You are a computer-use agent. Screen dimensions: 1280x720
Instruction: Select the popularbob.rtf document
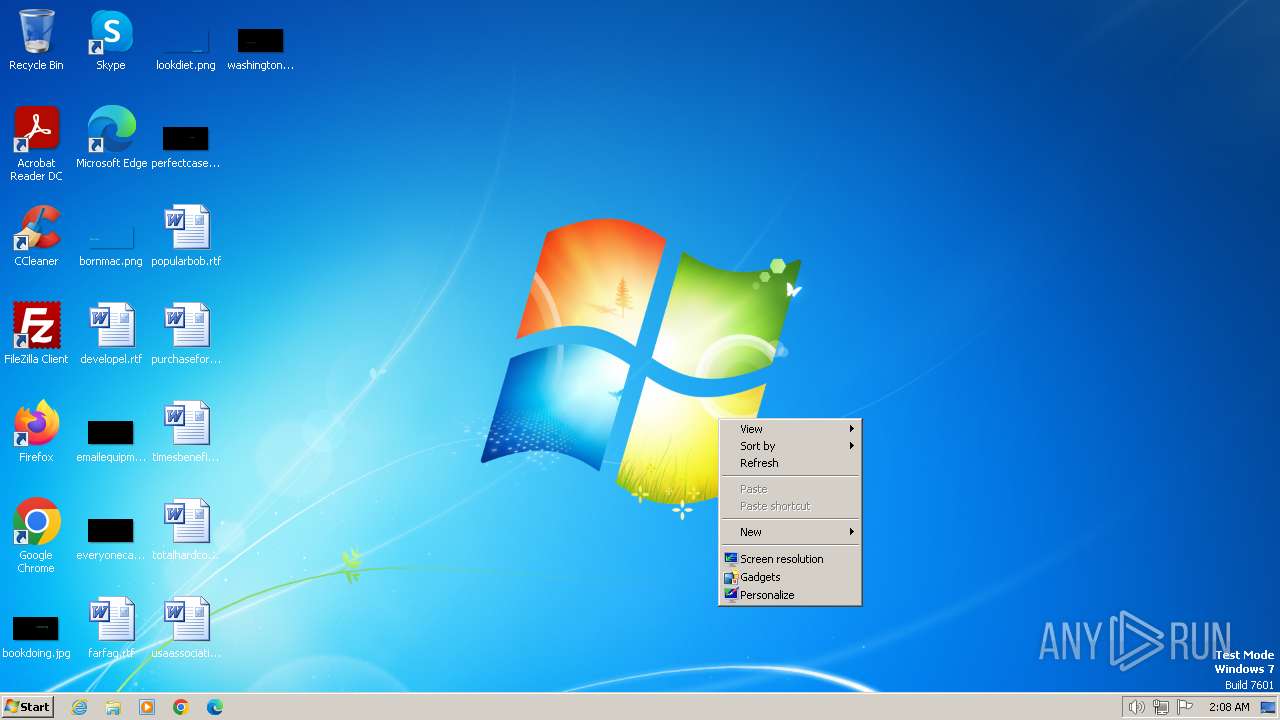tap(186, 236)
